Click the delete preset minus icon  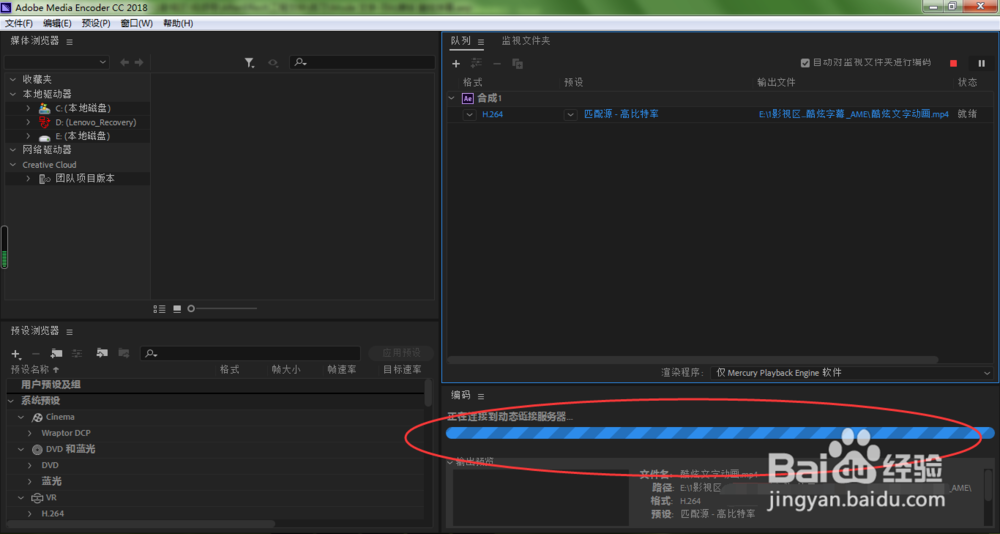[36, 353]
